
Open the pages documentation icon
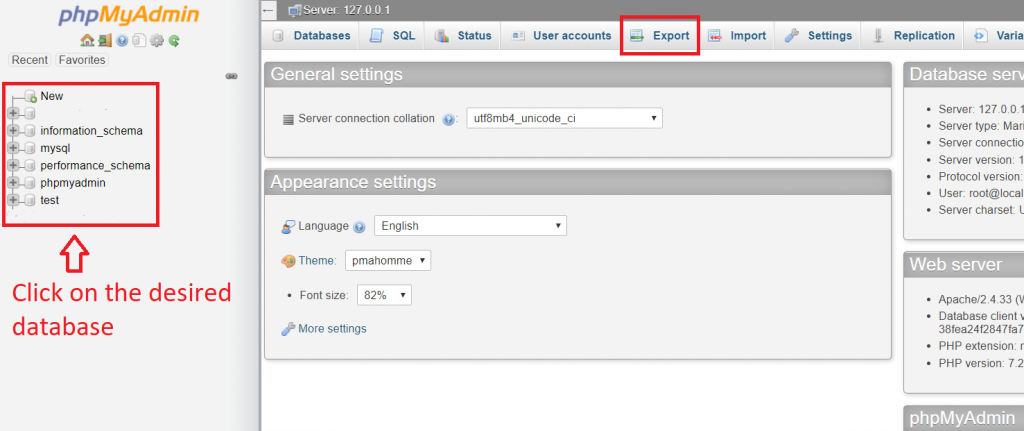[x=138, y=40]
